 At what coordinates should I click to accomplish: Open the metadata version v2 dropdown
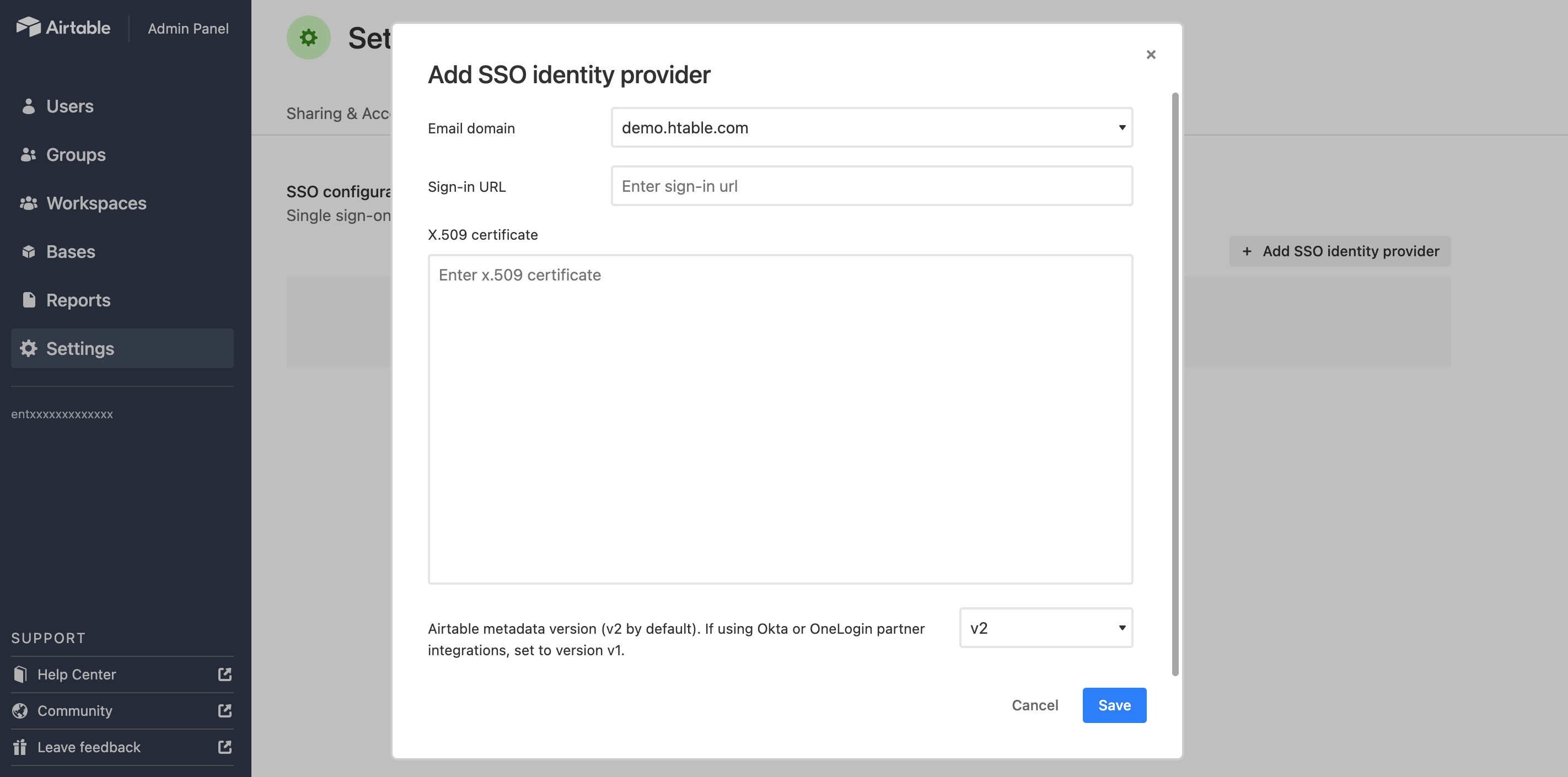1046,628
